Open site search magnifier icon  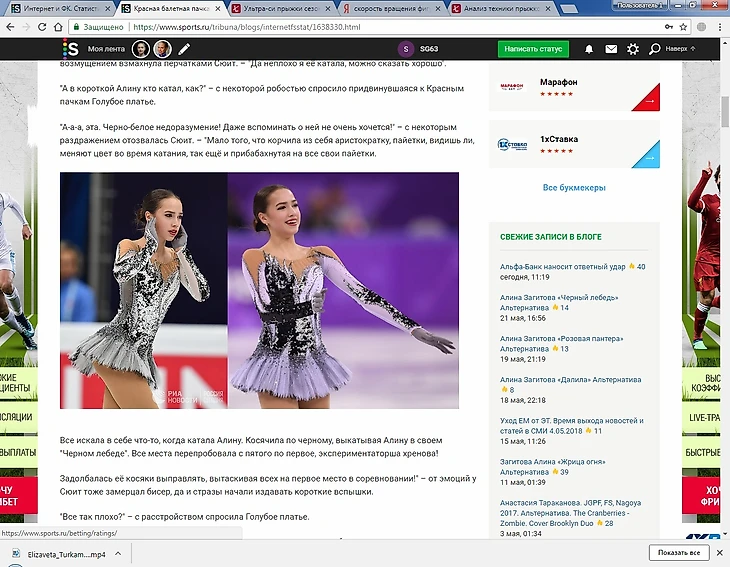click(x=655, y=49)
